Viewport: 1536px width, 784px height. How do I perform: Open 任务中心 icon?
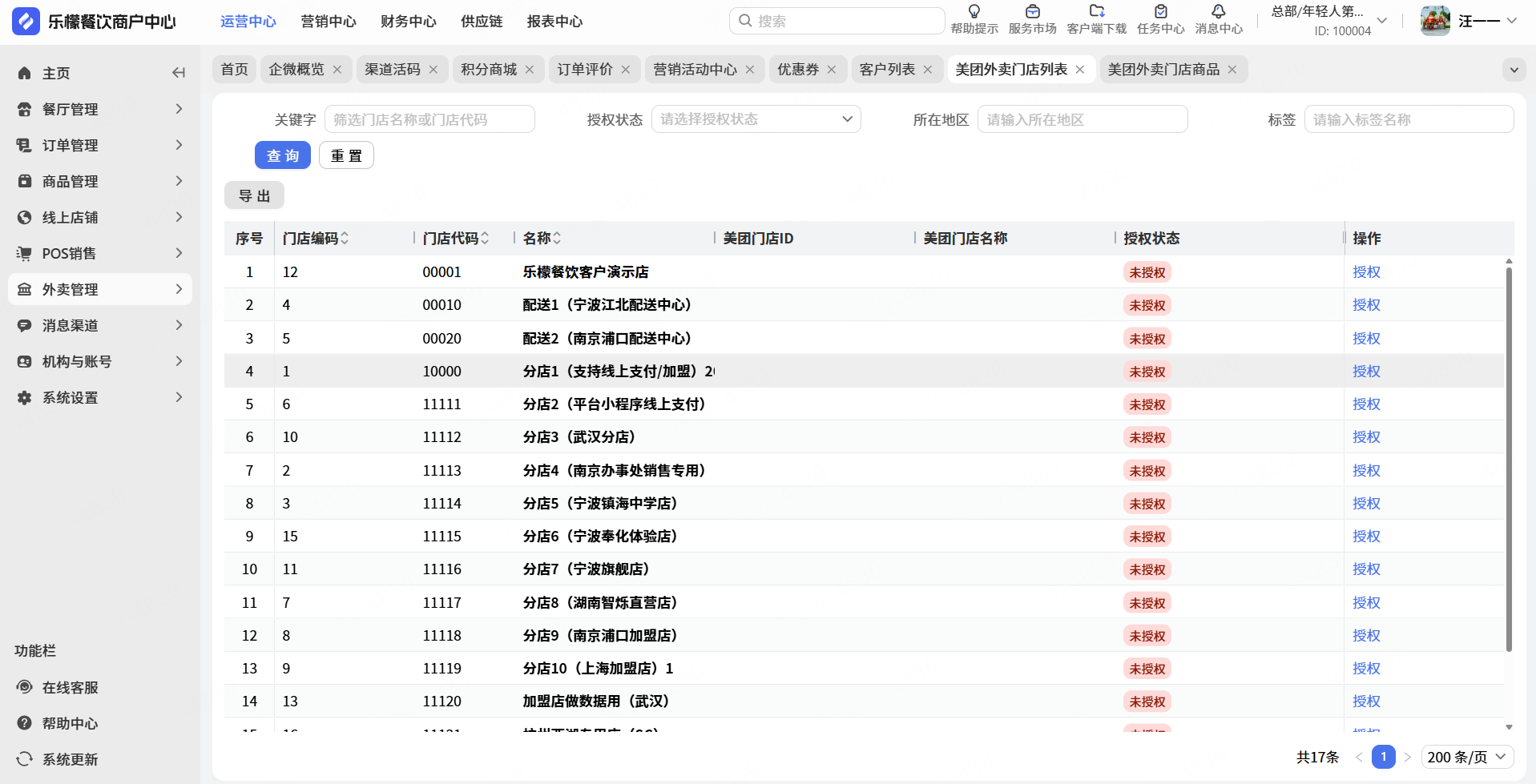tap(1161, 11)
